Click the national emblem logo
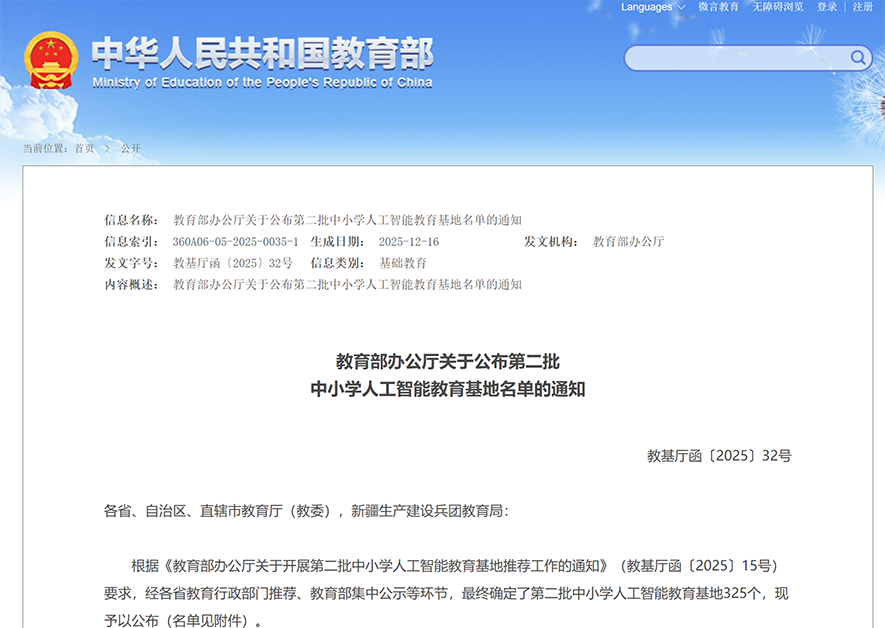Image resolution: width=885 pixels, height=628 pixels. pos(51,61)
